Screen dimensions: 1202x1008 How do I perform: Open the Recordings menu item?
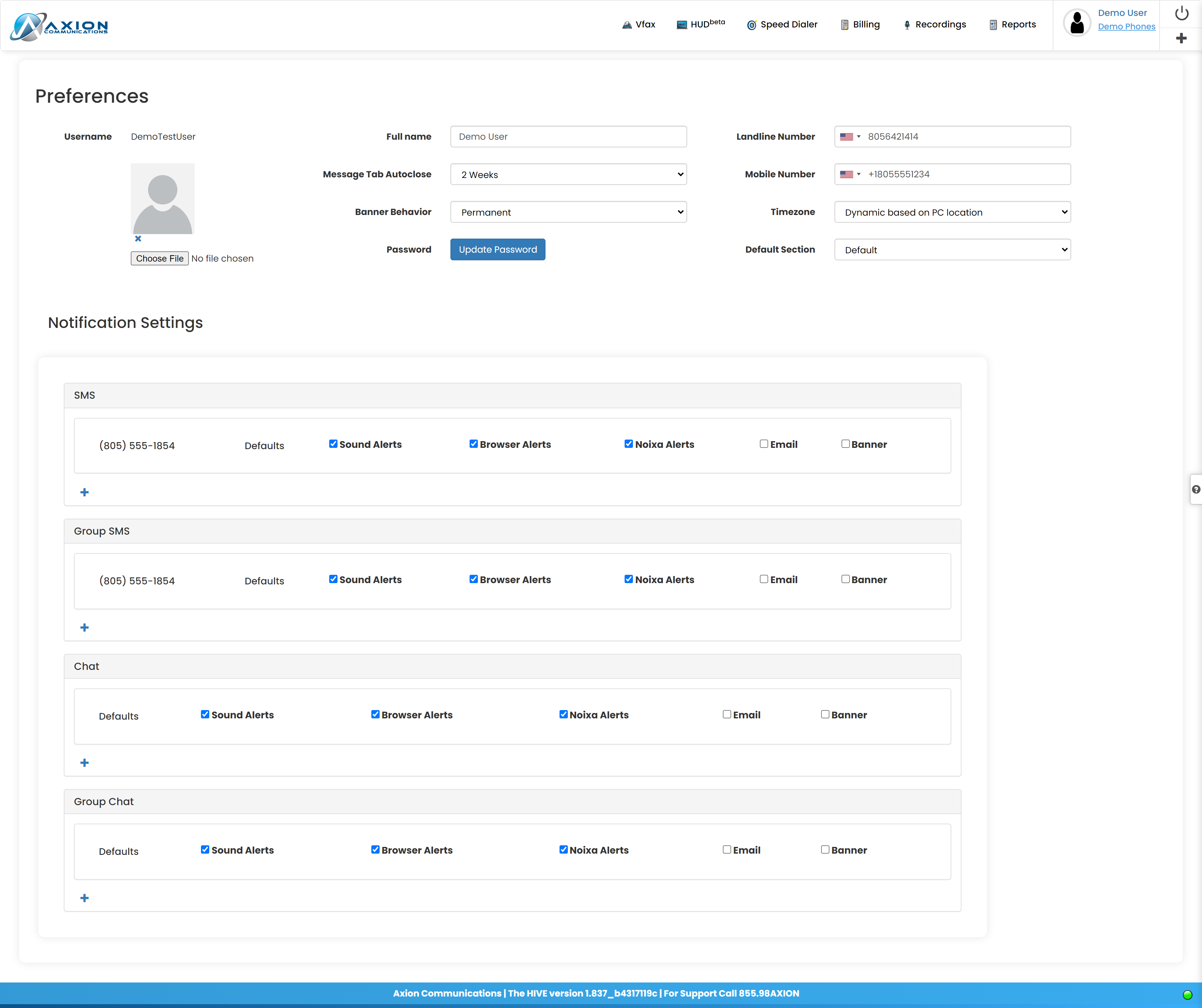coord(935,25)
